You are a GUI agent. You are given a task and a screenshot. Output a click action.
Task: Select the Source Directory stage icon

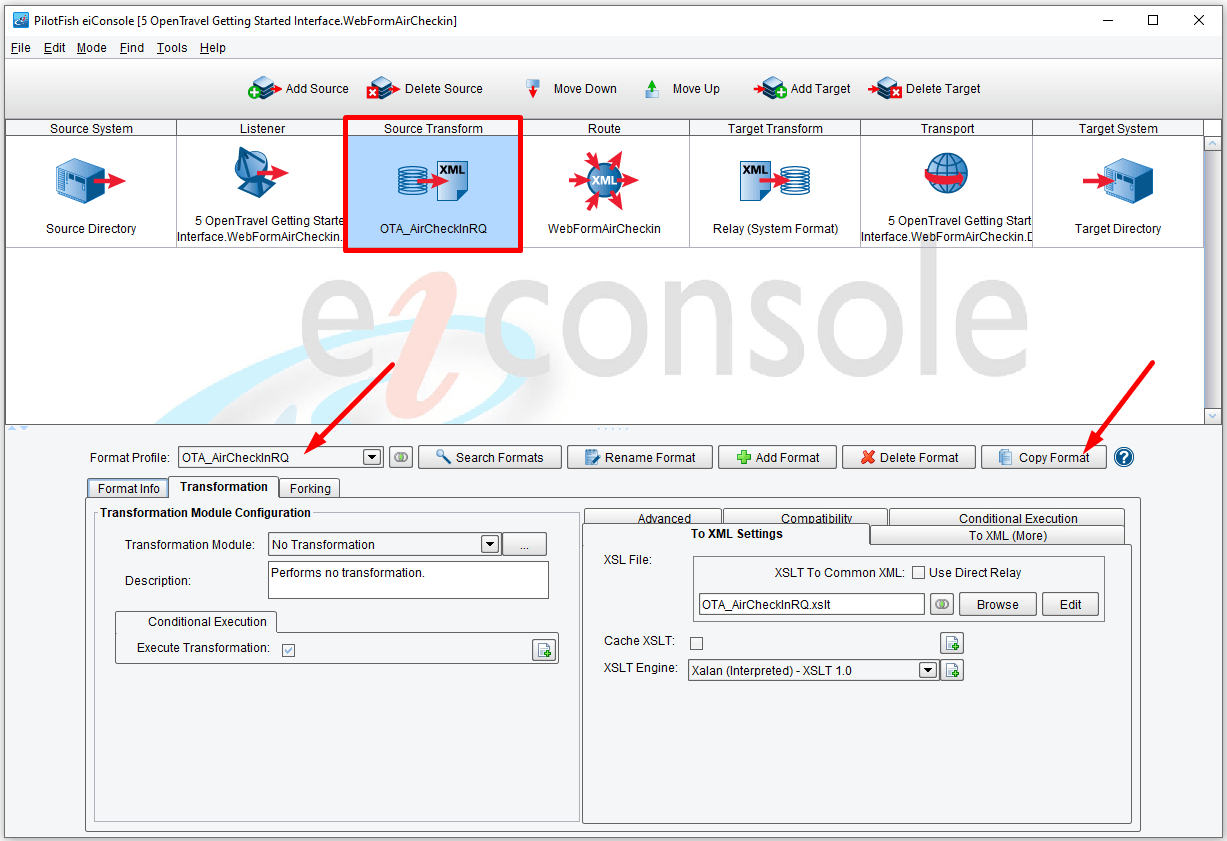(x=90, y=181)
